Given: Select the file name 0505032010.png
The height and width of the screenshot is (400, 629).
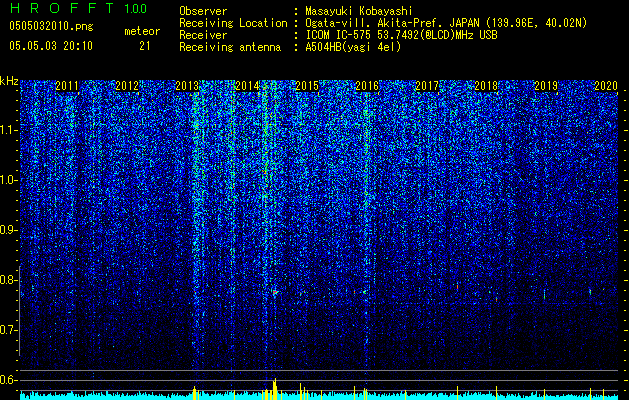Looking at the screenshot, I should click(51, 27).
